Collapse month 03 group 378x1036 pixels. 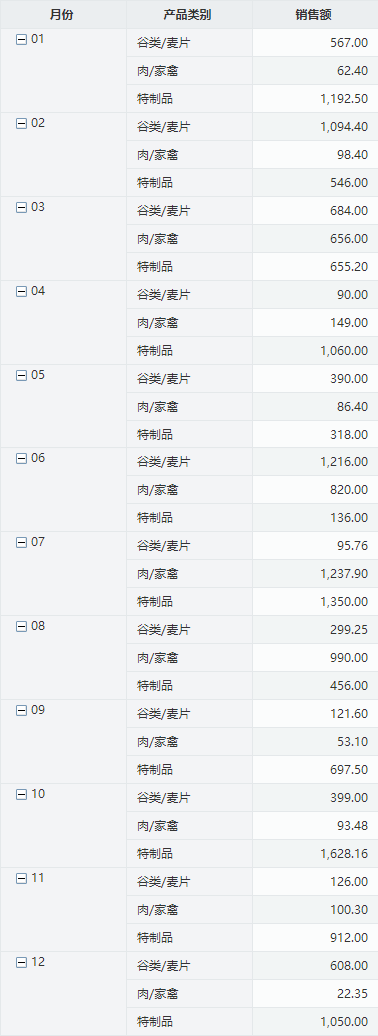(x=21, y=207)
